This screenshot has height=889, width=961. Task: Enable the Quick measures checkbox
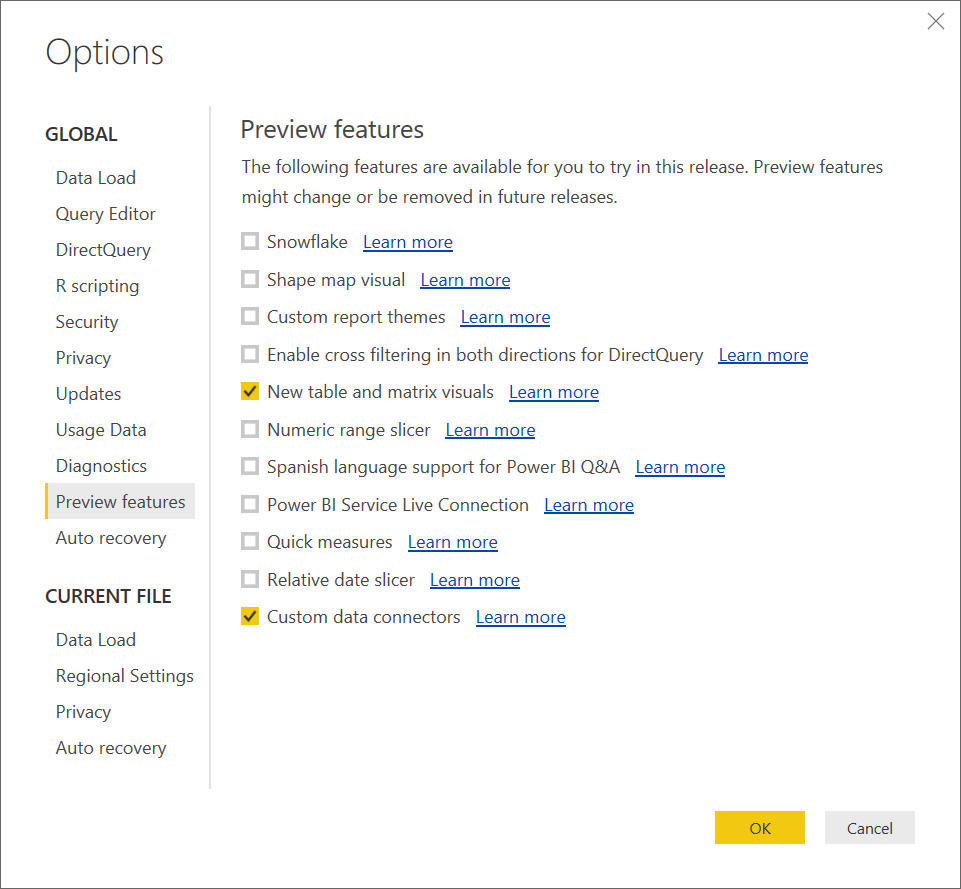click(250, 542)
